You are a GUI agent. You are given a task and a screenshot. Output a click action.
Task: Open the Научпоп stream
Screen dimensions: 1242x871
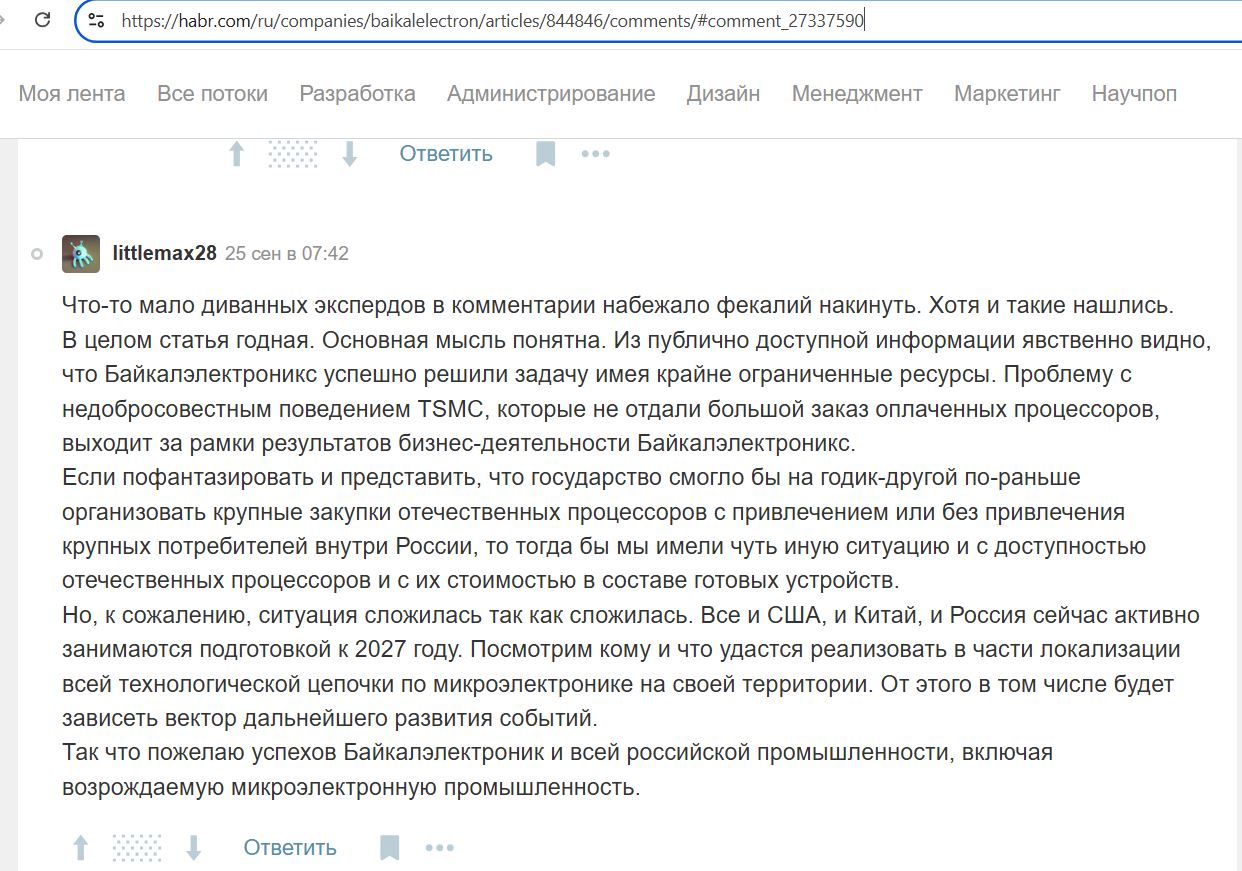(x=1134, y=94)
